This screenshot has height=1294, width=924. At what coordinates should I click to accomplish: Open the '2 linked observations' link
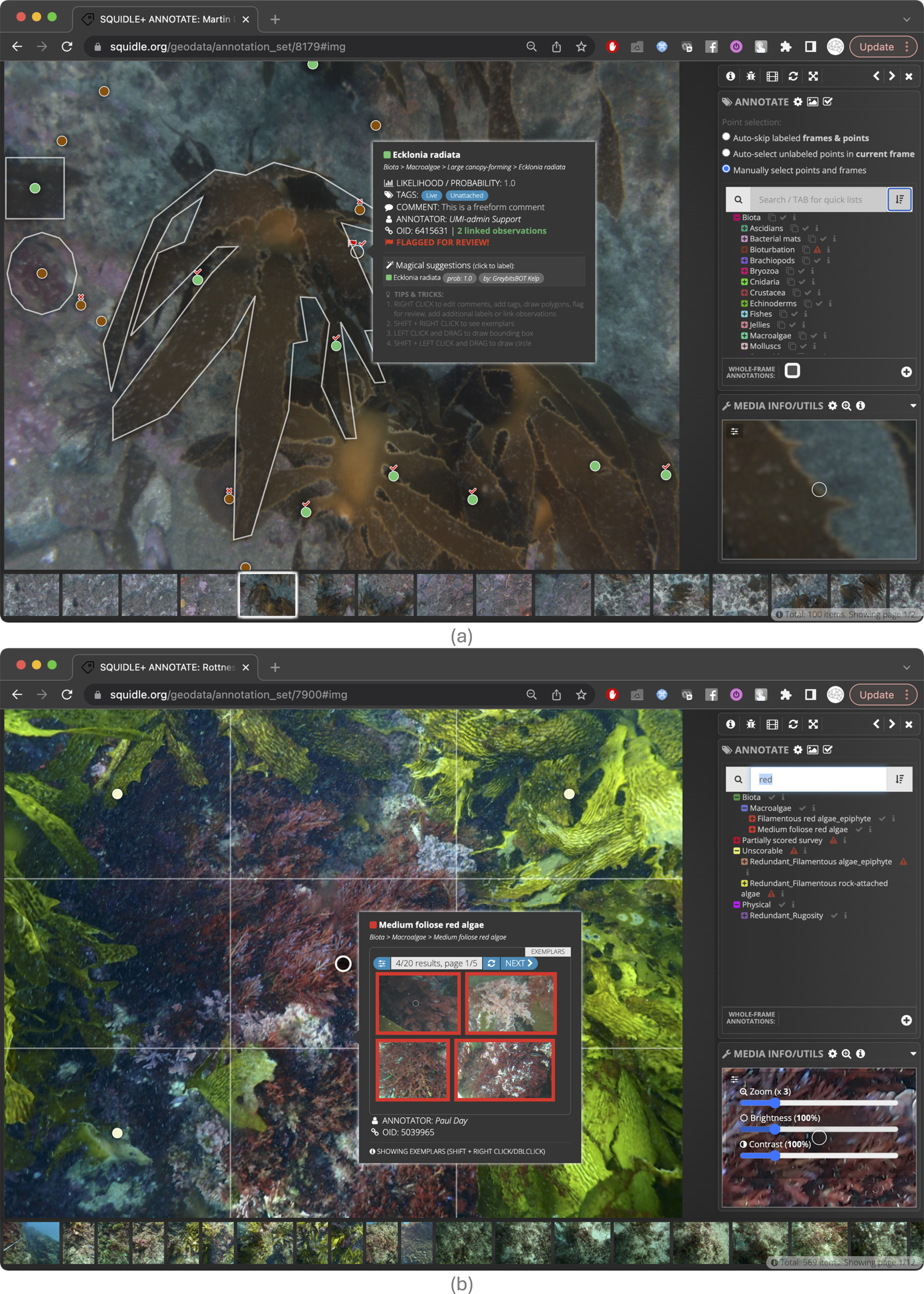click(x=501, y=230)
